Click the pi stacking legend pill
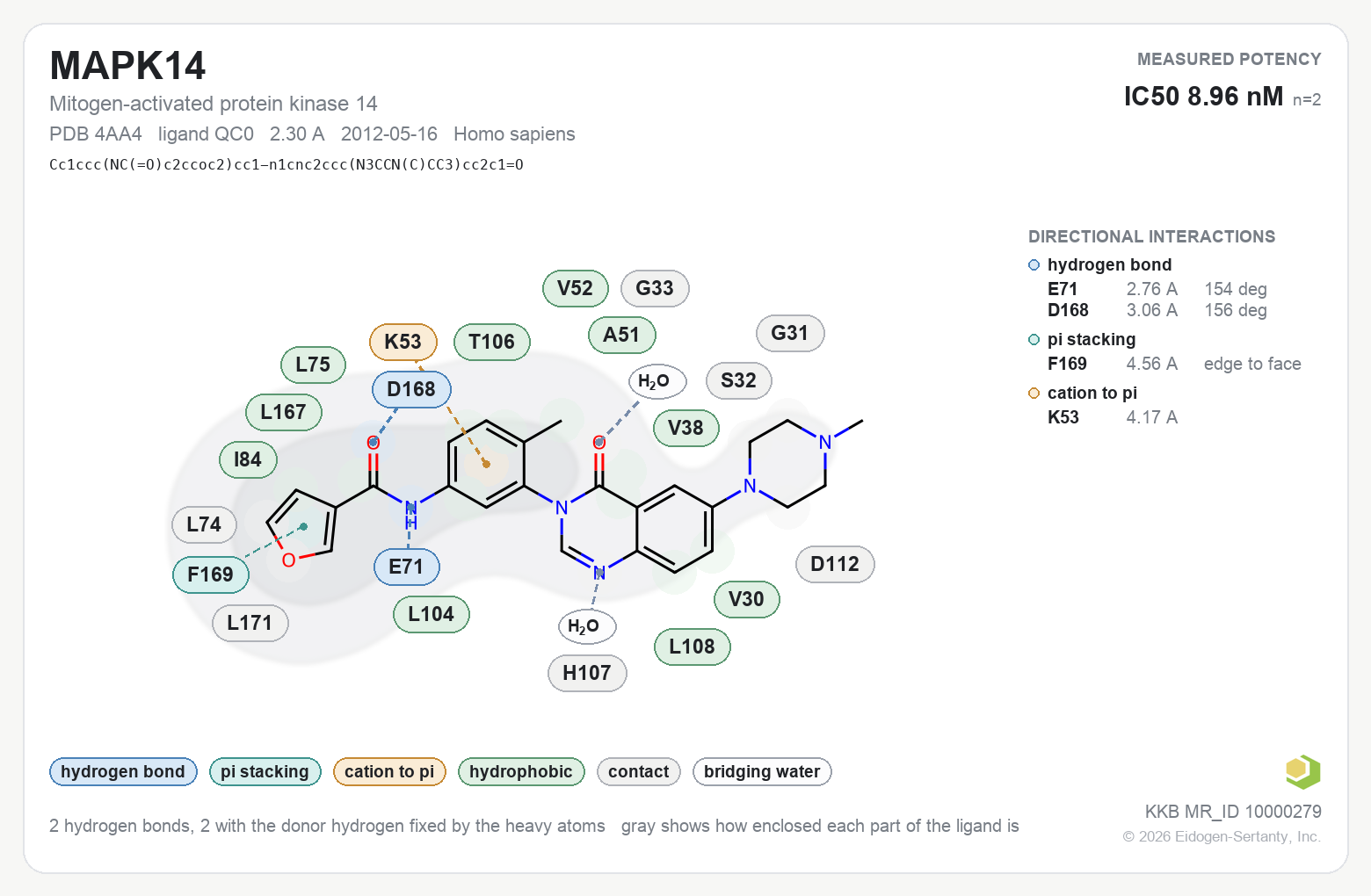Screen dimensions: 1371x896 tap(265, 771)
